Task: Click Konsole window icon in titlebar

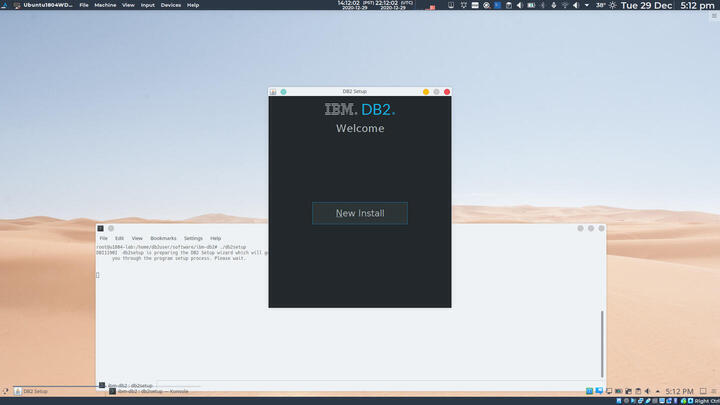Action: (x=101, y=228)
